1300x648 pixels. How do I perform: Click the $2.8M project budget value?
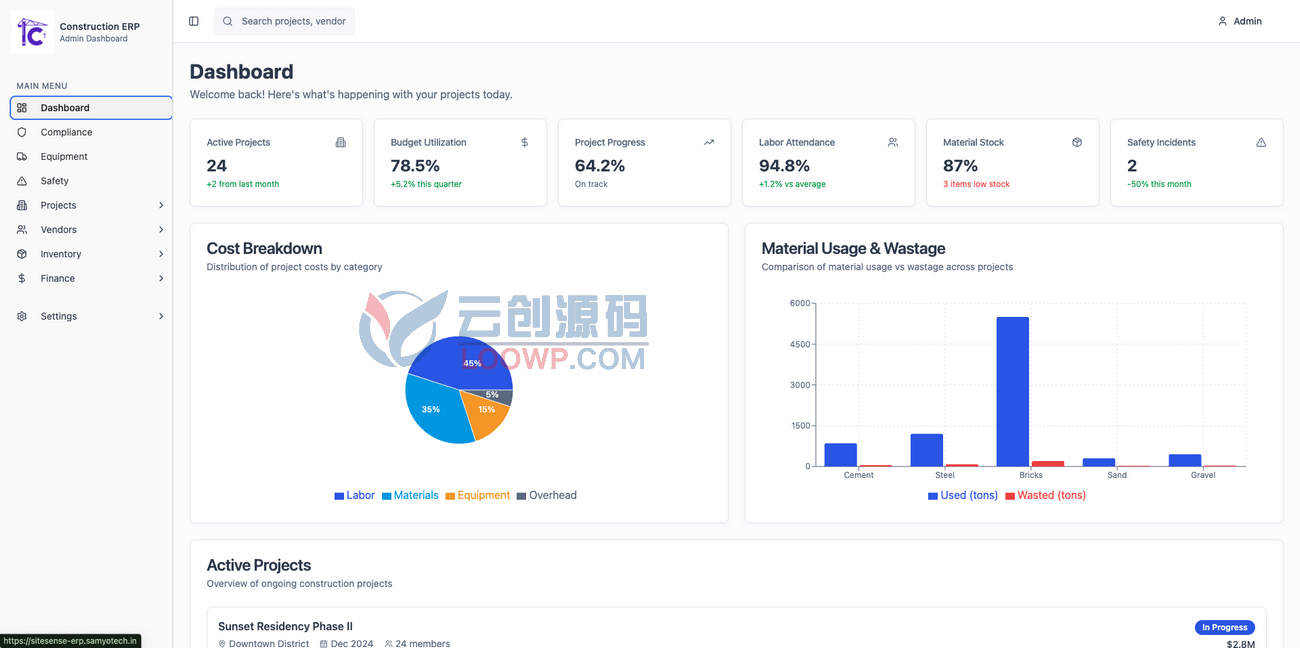click(x=1240, y=644)
